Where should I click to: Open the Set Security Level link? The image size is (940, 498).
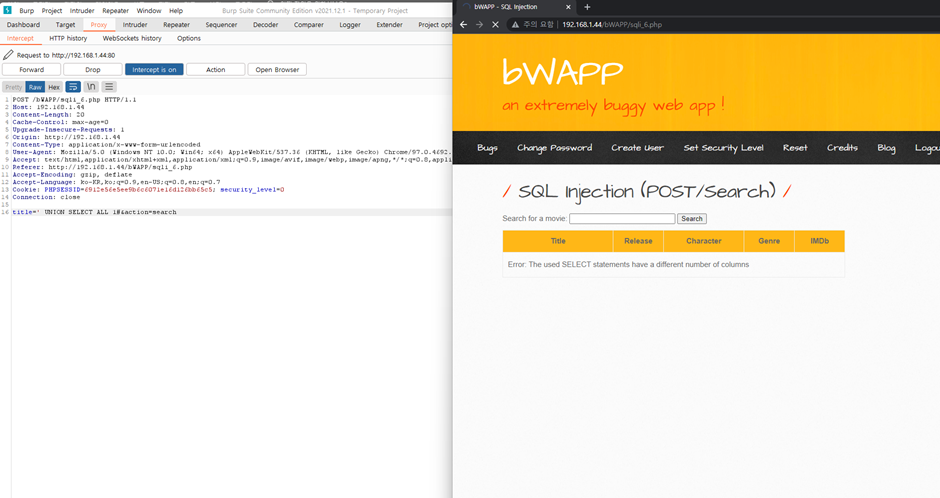724,148
